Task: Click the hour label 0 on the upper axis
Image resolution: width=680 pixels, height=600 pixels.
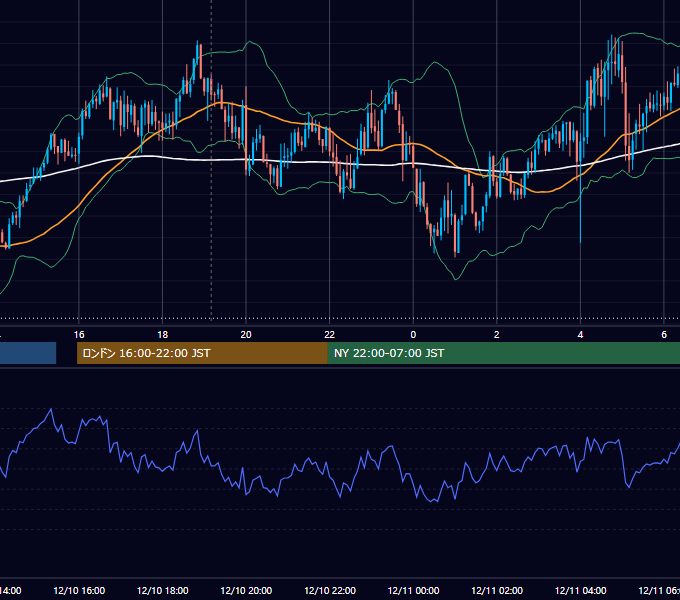Action: pyautogui.click(x=413, y=335)
